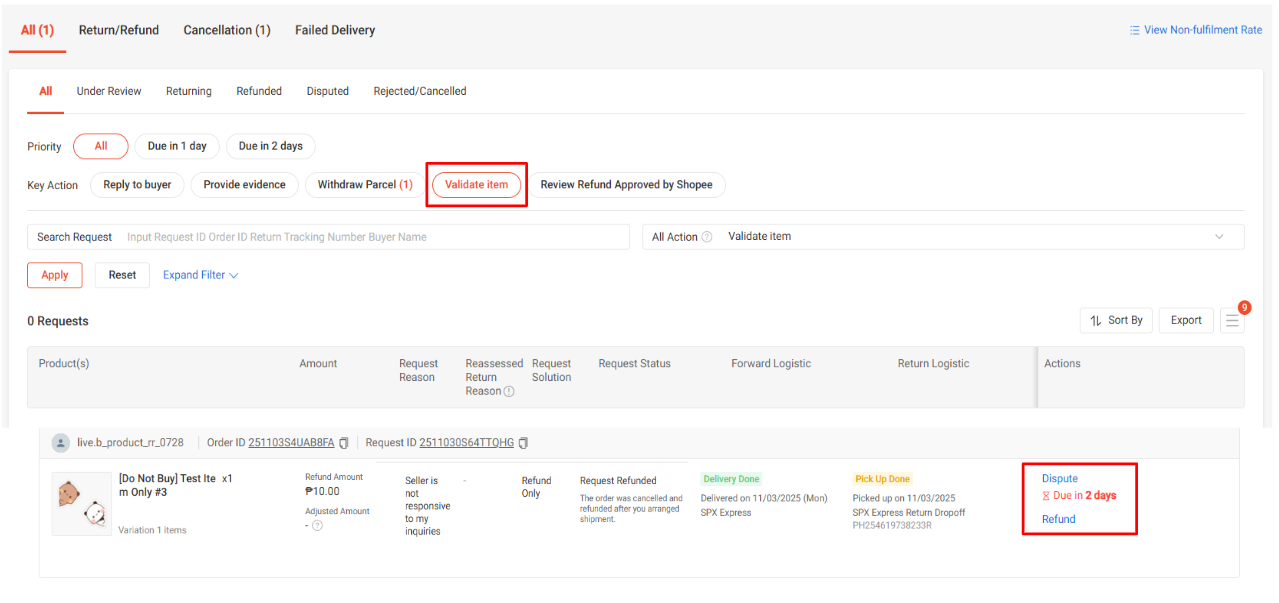Click the Reset button
Image resolution: width=1279 pixels, height=603 pixels.
(122, 275)
